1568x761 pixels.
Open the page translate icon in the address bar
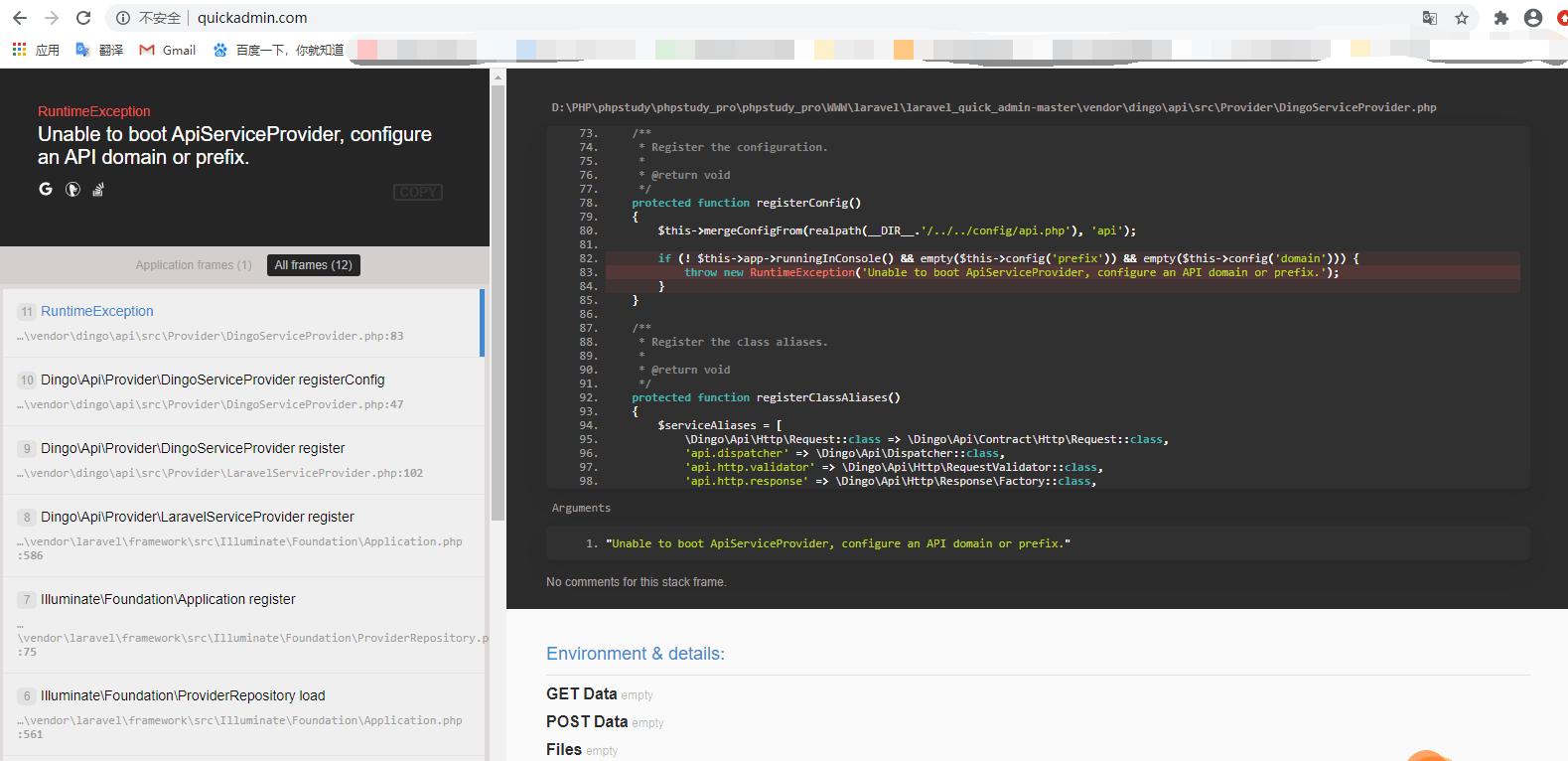(1430, 18)
